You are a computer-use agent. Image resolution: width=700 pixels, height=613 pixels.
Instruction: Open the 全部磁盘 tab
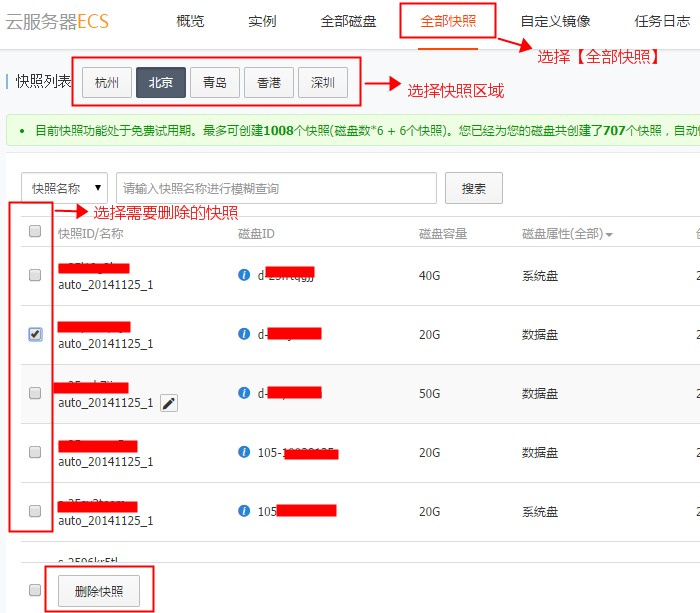[x=348, y=21]
